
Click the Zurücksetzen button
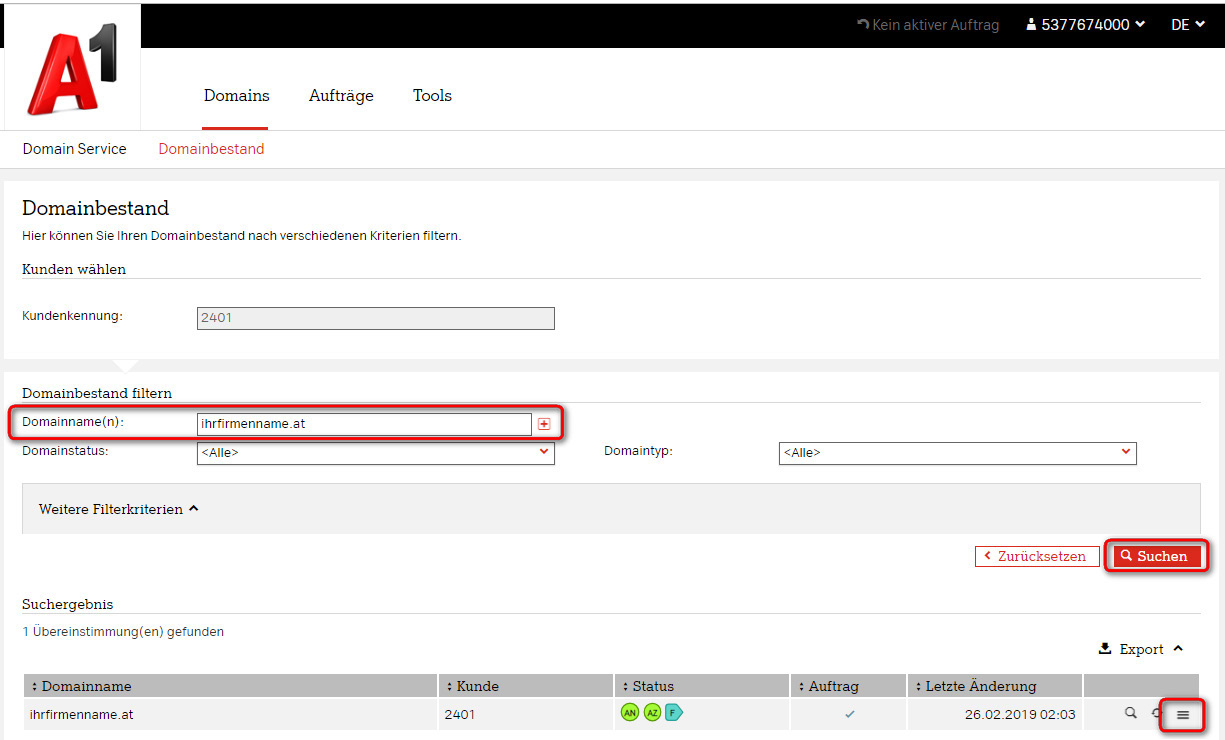click(x=1035, y=556)
